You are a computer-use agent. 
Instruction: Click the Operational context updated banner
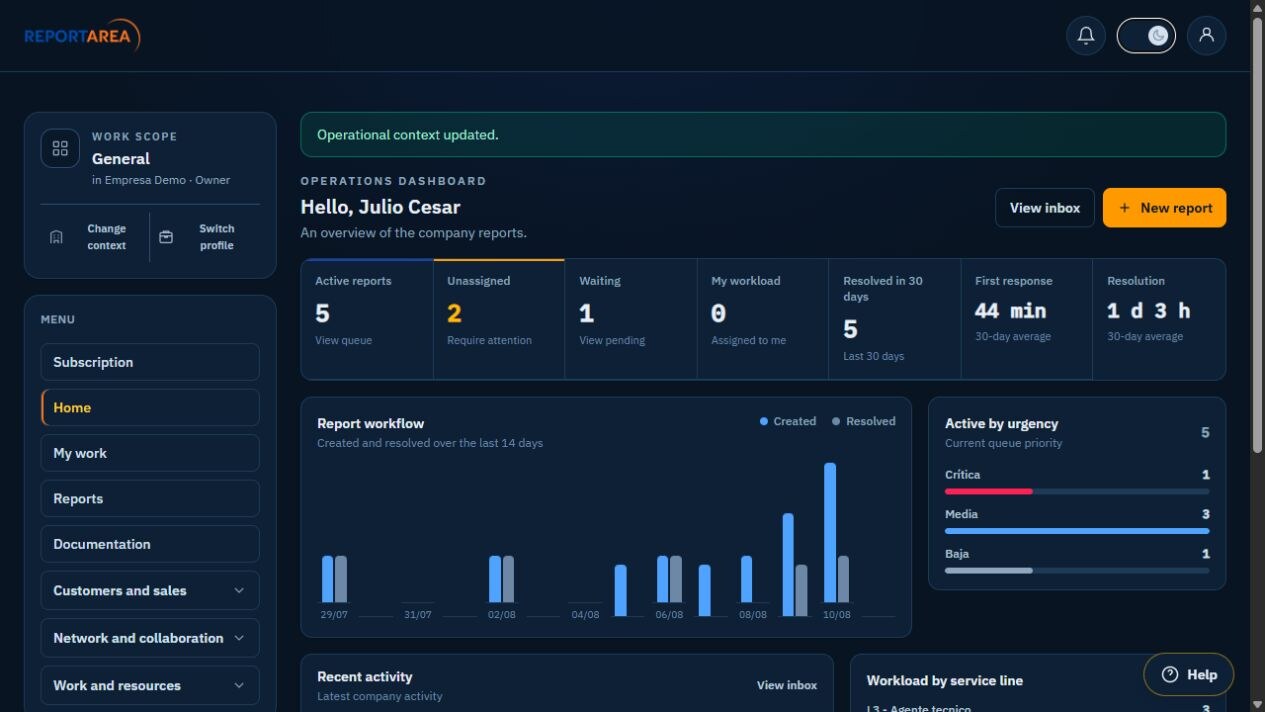click(x=763, y=134)
